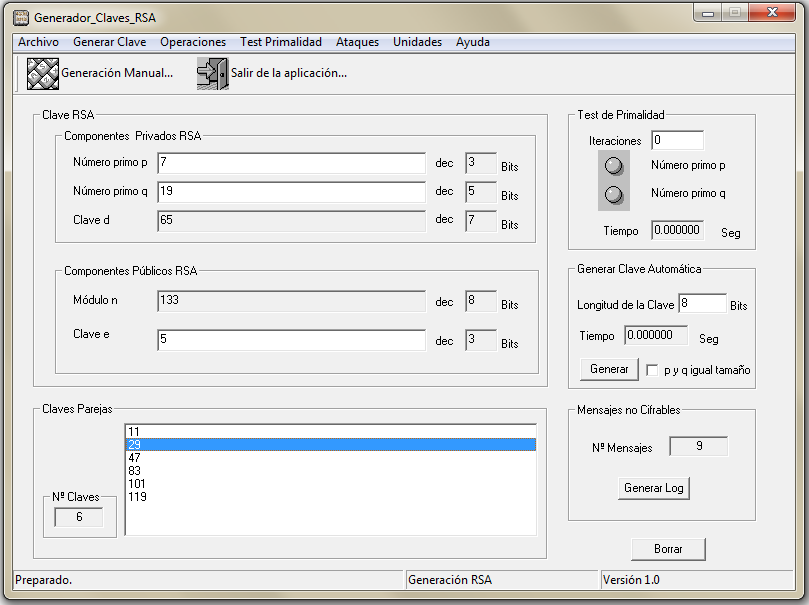Open the Archivo menu
Viewport: 809px width, 605px height.
coord(38,42)
